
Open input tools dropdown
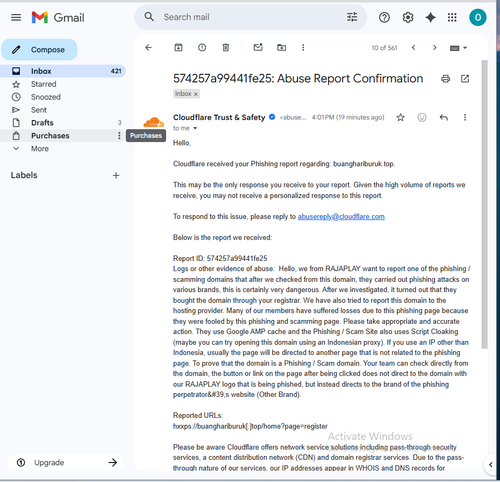point(458,48)
